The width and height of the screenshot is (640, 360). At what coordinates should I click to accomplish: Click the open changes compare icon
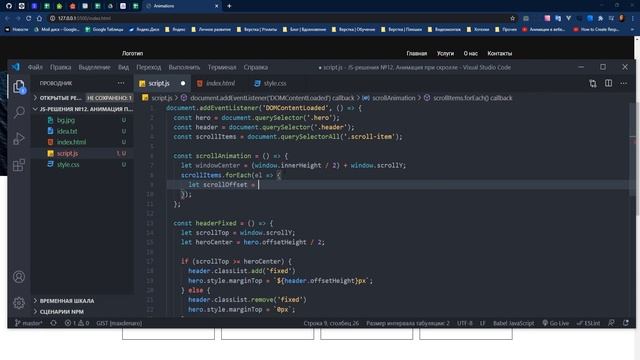point(593,83)
